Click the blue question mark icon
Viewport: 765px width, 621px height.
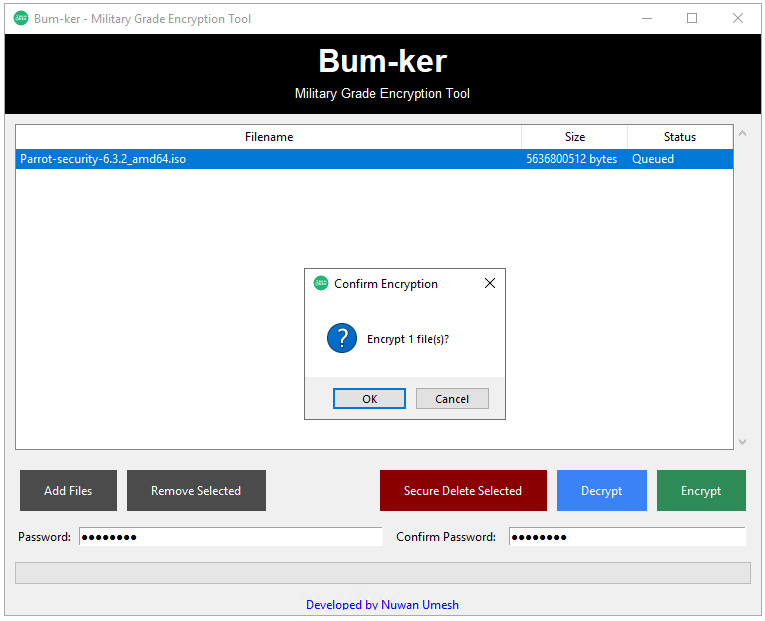[x=342, y=338]
